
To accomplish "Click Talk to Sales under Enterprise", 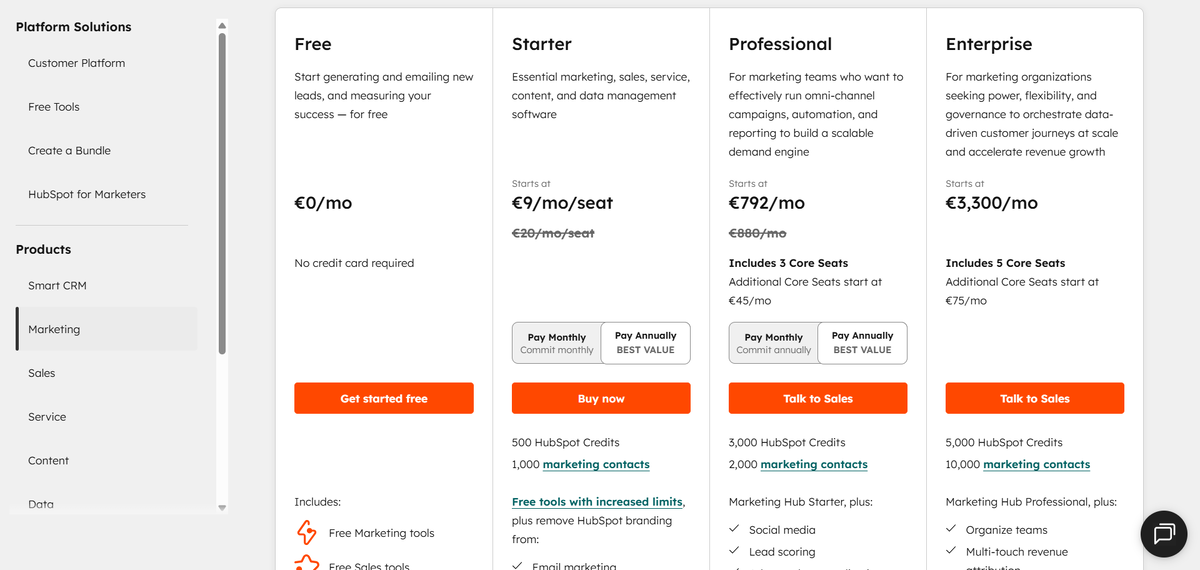I will [1035, 398].
